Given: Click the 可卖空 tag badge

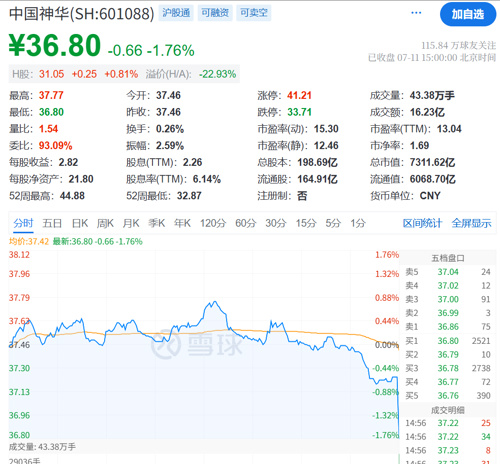Looking at the screenshot, I should (x=254, y=13).
